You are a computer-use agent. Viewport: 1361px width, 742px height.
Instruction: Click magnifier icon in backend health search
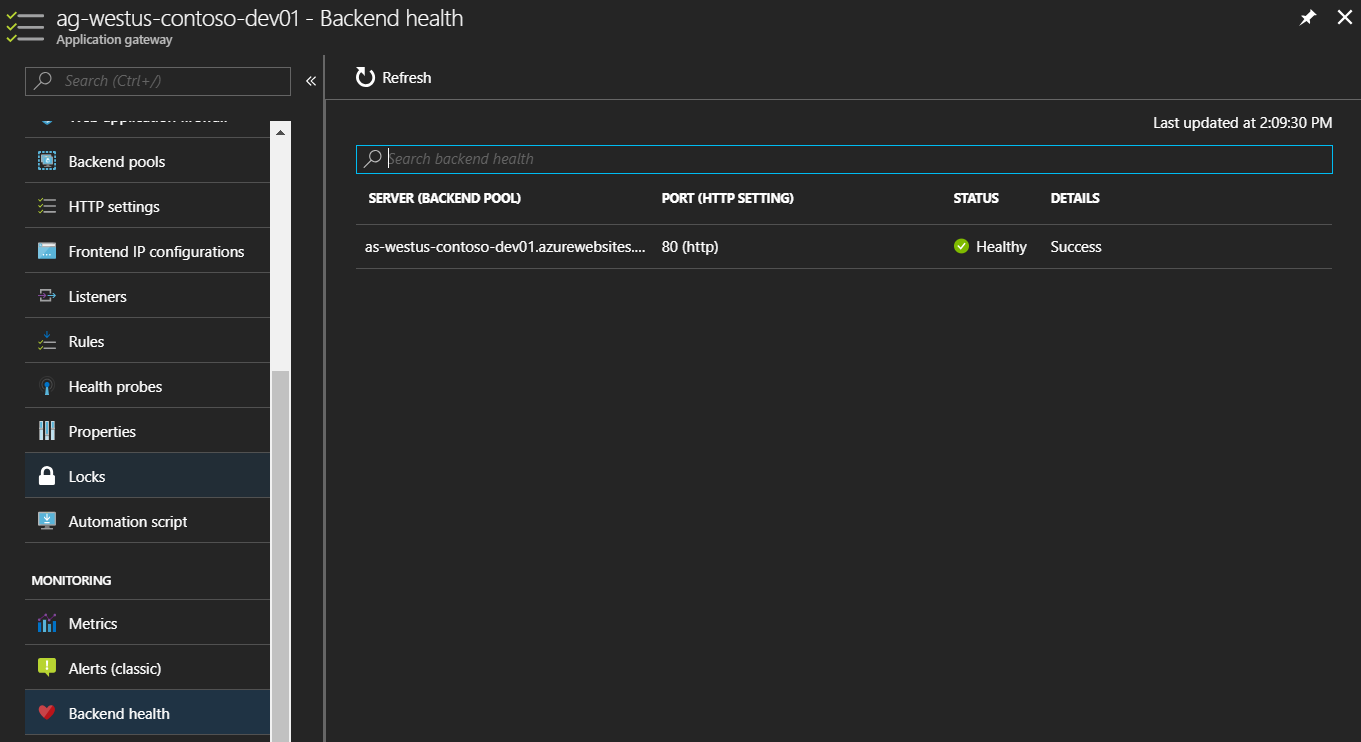pos(373,159)
